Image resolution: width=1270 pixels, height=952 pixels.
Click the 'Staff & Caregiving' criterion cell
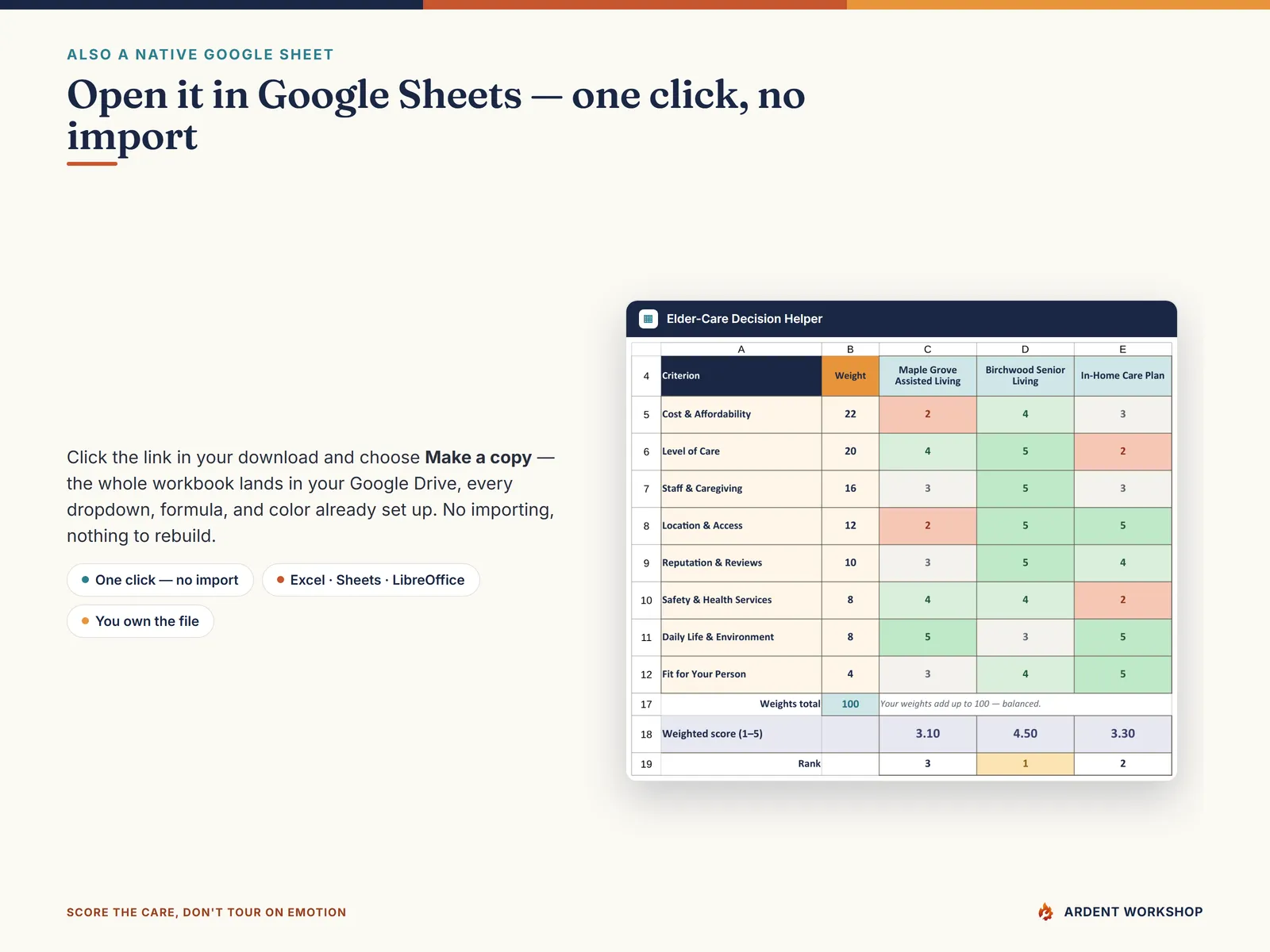tap(741, 489)
